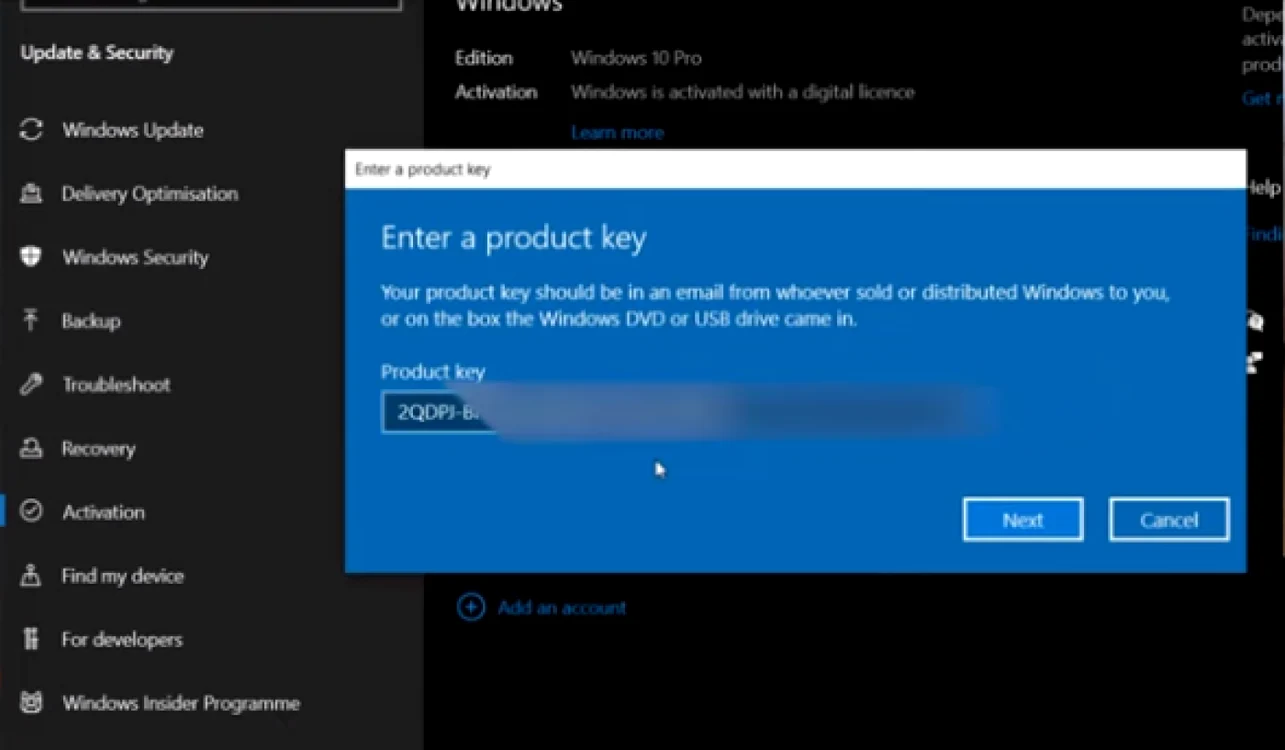Screen dimensions: 1285x750
Task: Open the Windows Security page
Action: (135, 257)
